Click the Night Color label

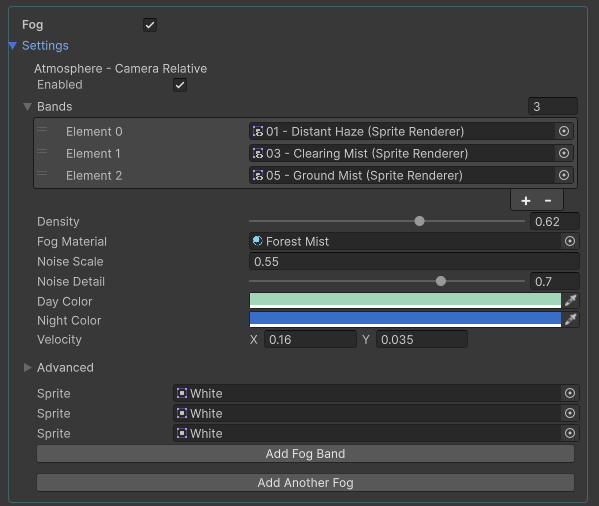(x=69, y=321)
